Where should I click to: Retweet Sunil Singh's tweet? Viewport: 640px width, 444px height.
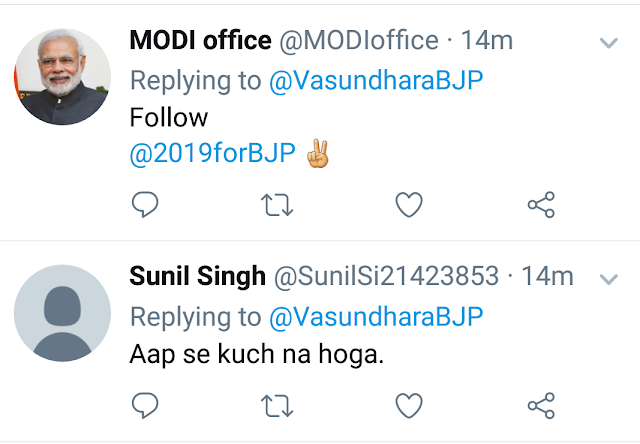pyautogui.click(x=277, y=406)
